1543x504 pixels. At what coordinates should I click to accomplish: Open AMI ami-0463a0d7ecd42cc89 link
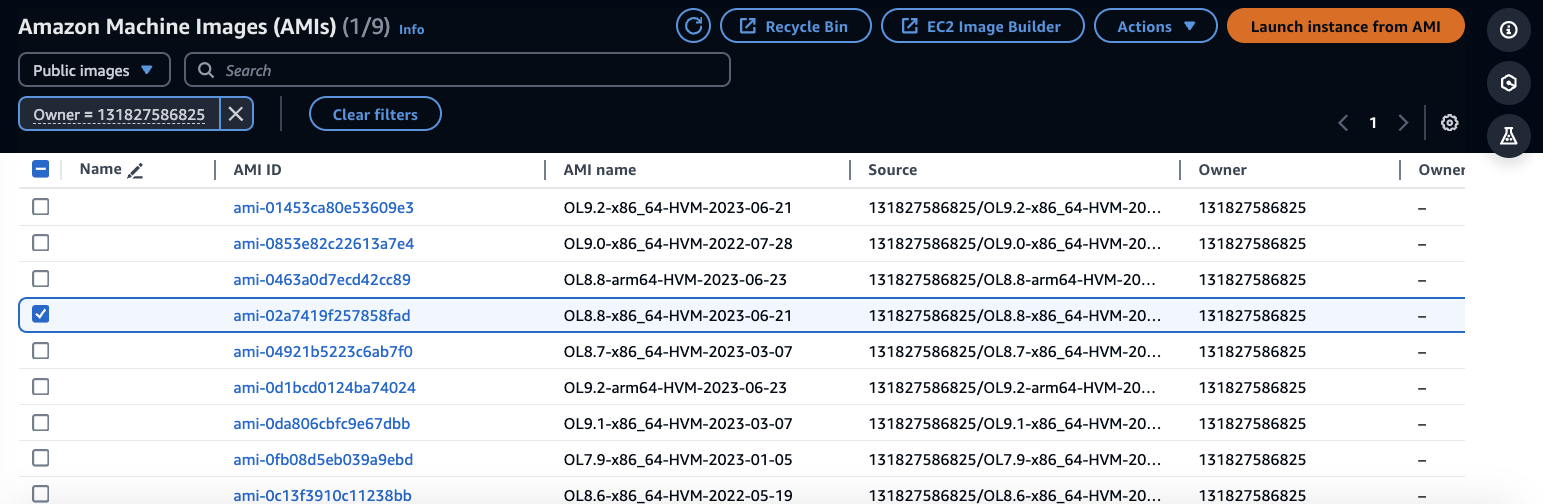pyautogui.click(x=322, y=280)
